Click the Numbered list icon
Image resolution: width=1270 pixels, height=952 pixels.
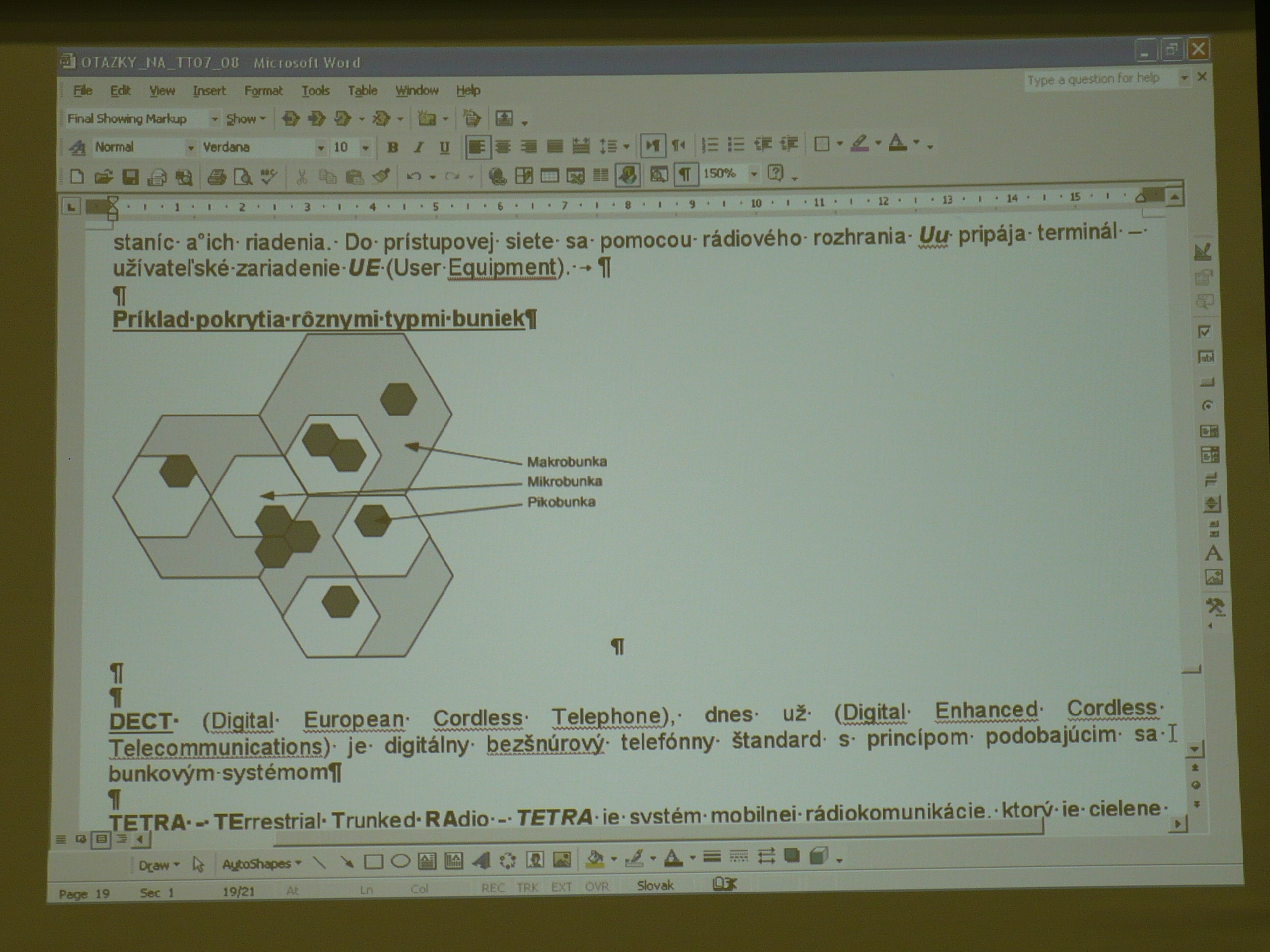click(710, 145)
